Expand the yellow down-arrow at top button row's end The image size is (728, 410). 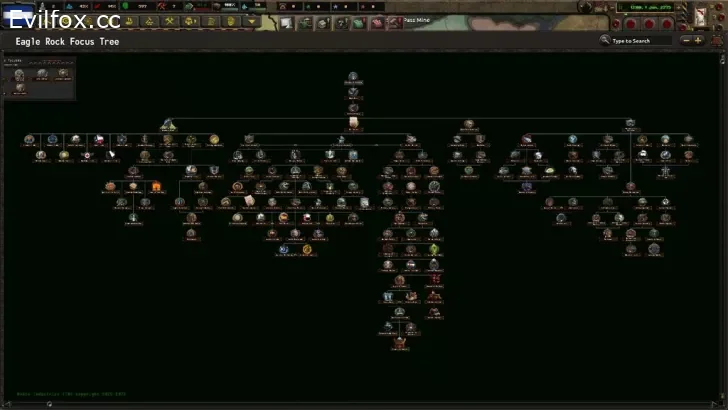point(252,21)
